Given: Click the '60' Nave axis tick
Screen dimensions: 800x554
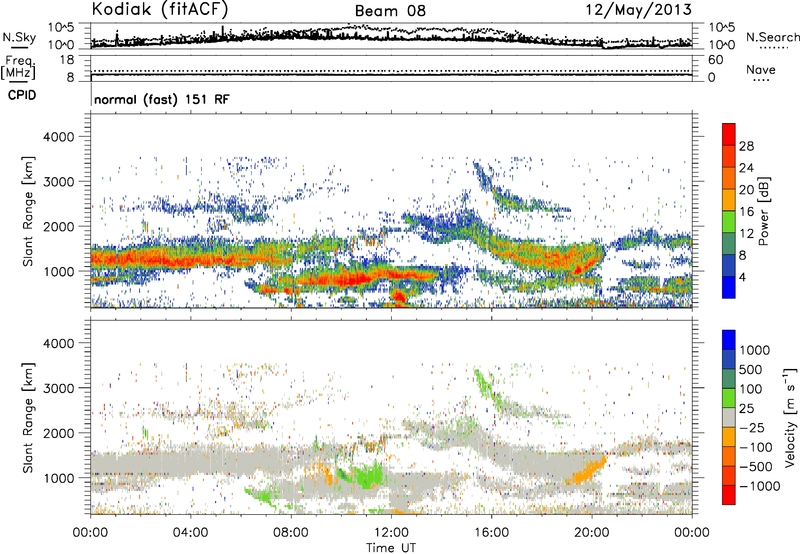Looking at the screenshot, I should click(x=715, y=60).
